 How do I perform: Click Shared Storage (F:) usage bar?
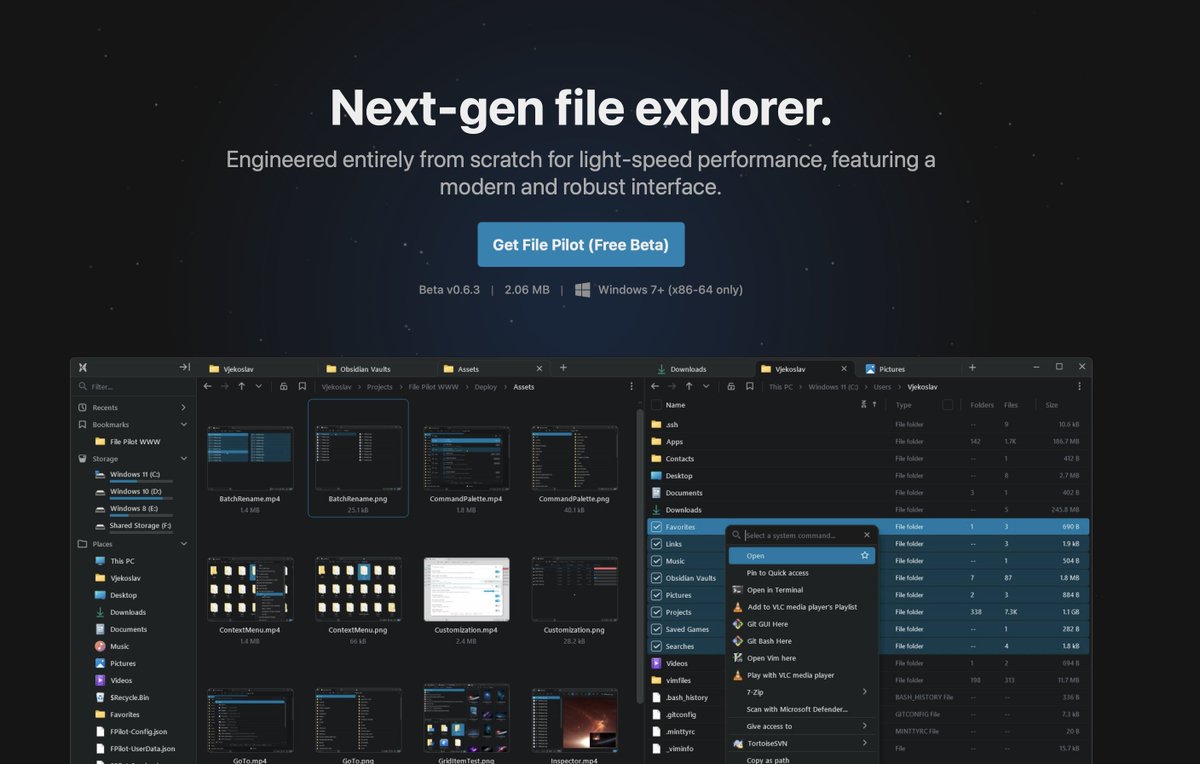pos(140,532)
